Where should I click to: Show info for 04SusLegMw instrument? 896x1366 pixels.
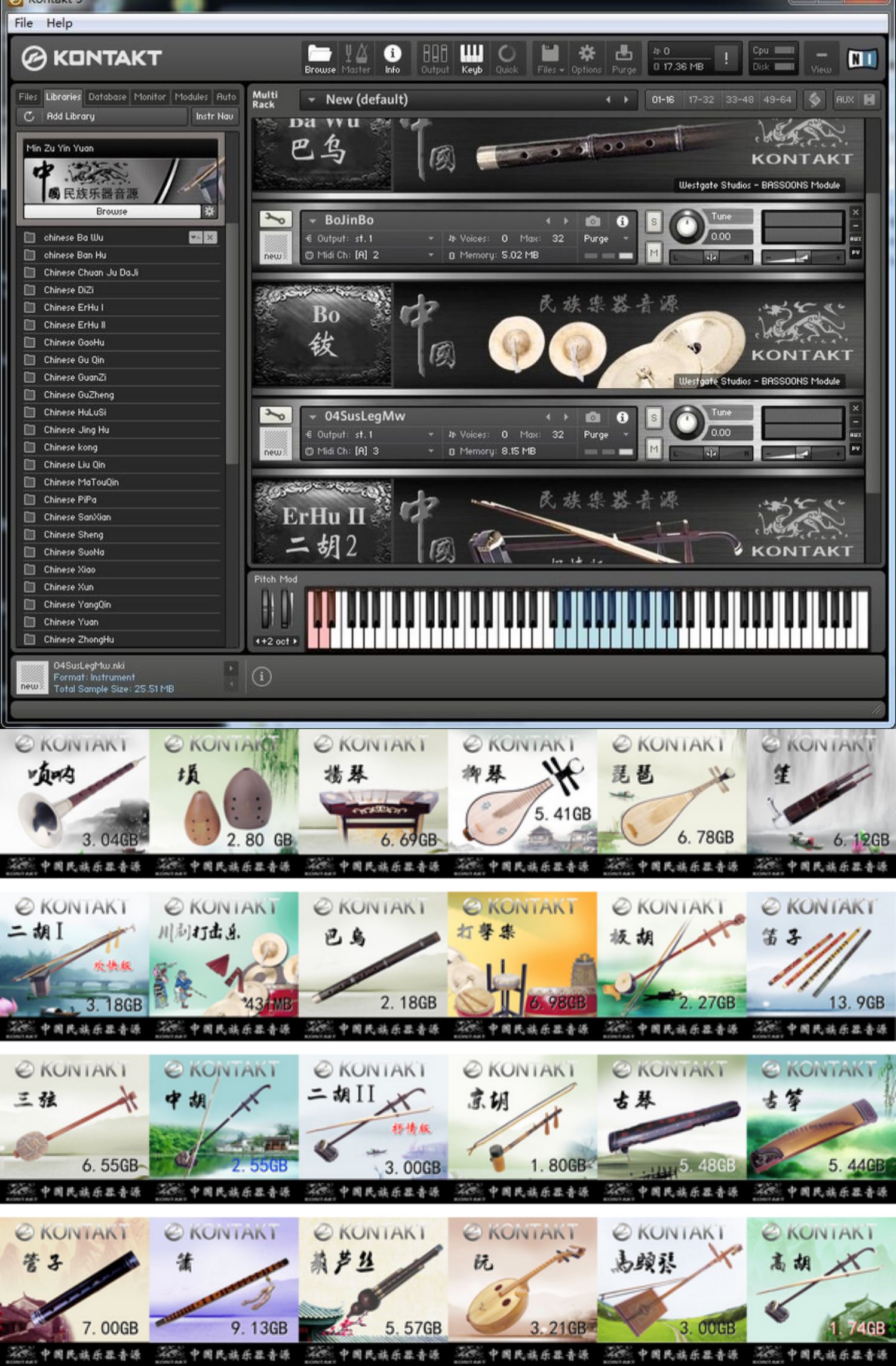point(622,417)
